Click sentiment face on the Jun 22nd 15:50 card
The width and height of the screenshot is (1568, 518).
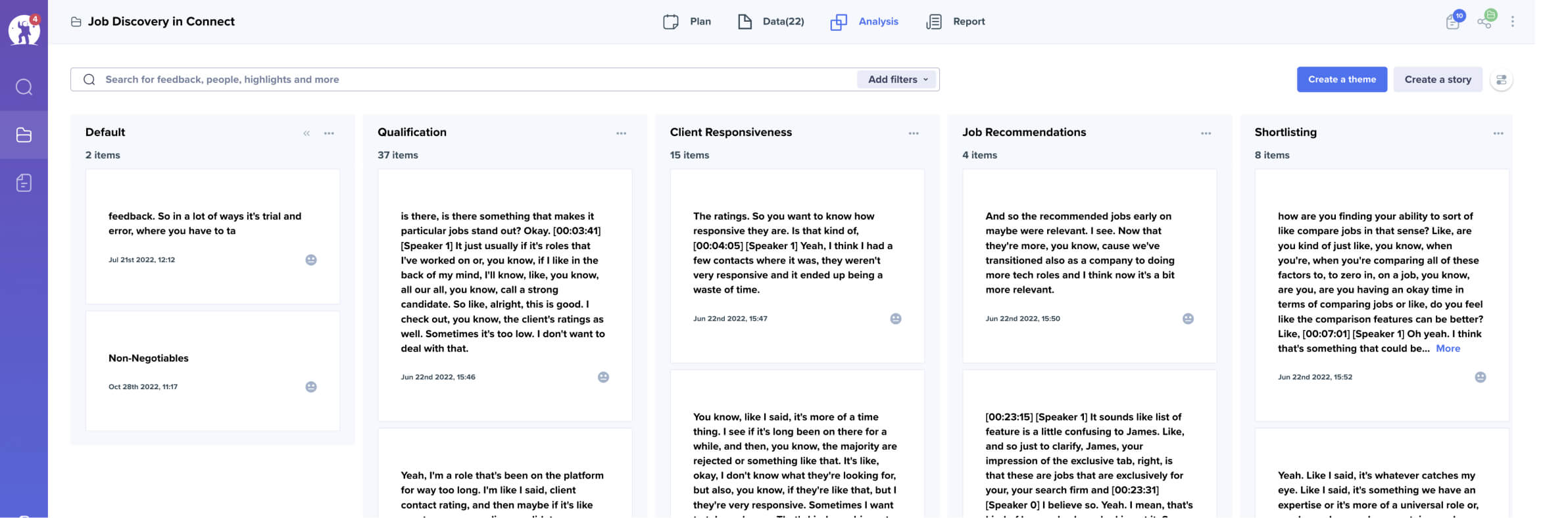pos(1188,318)
